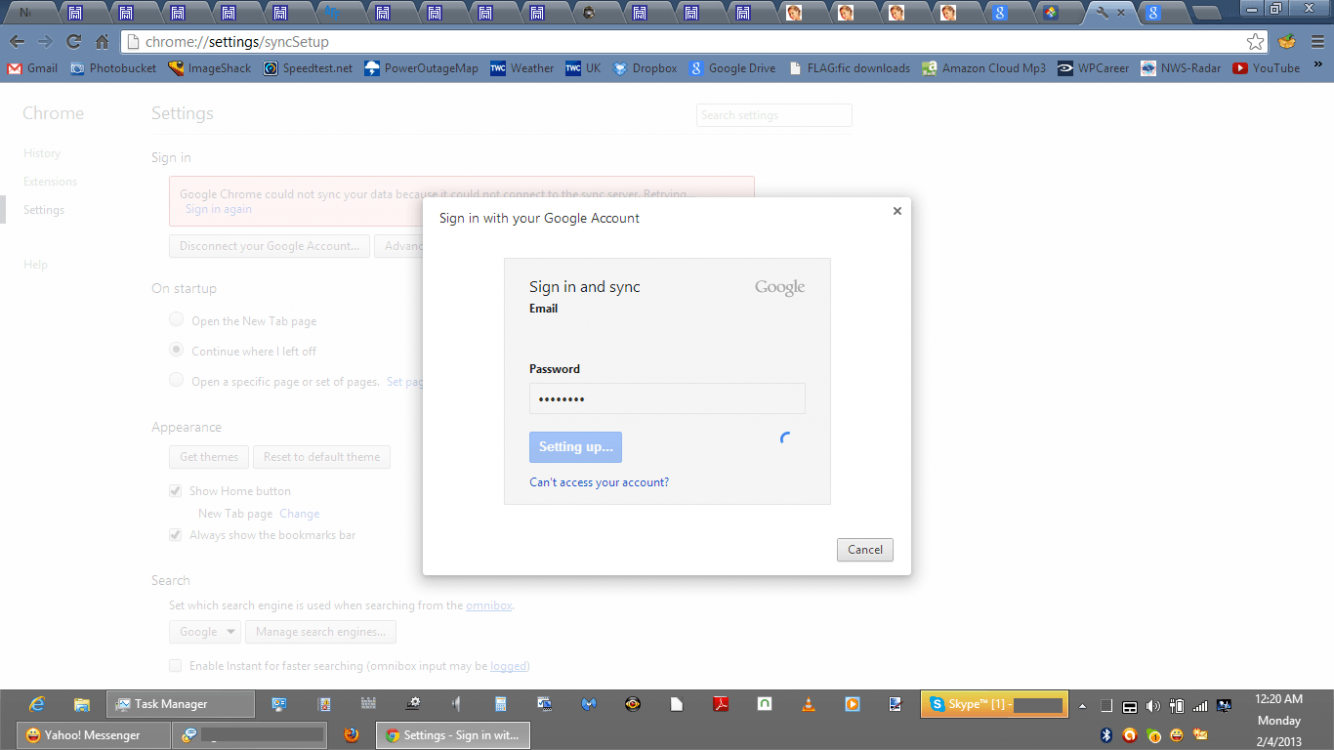The height and width of the screenshot is (750, 1334).
Task: Open the Google Drive bookmark
Action: point(732,68)
